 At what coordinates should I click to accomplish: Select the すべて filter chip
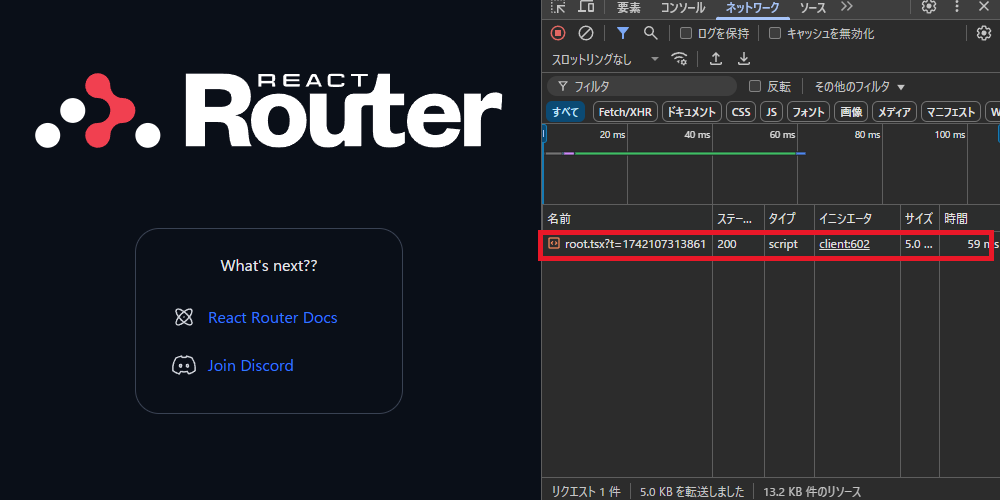click(x=566, y=112)
